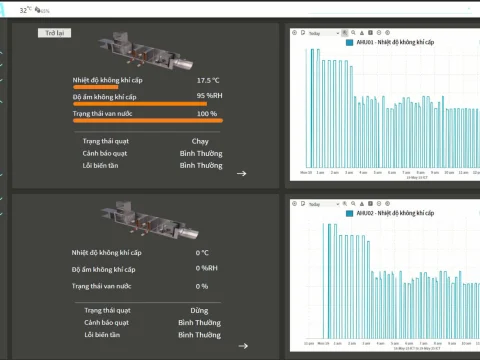This screenshot has width=480, height=360.
Task: Click the AHU02 - Nhiệt độ không khí cấp legend label
Action: click(395, 213)
